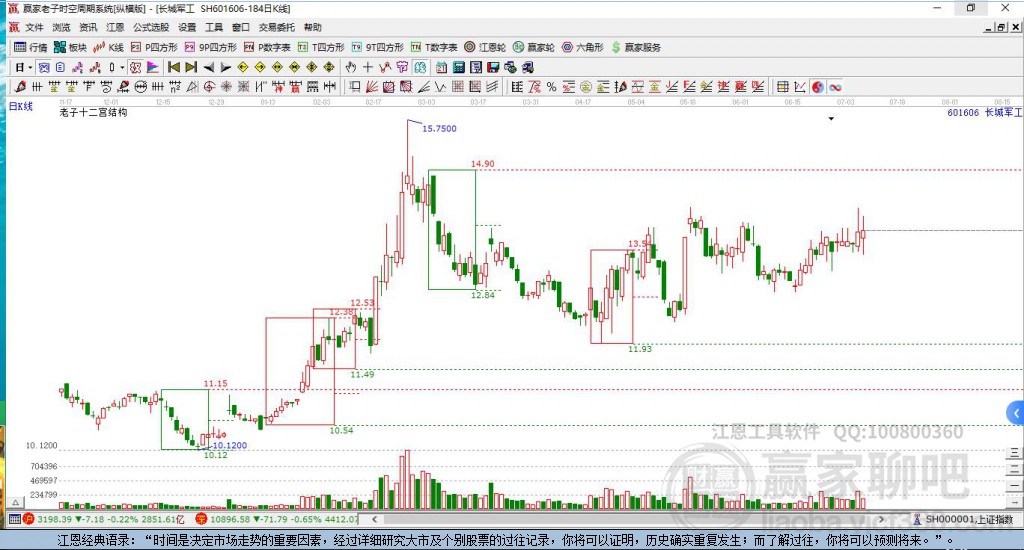Open the 设置 menu

coord(187,27)
